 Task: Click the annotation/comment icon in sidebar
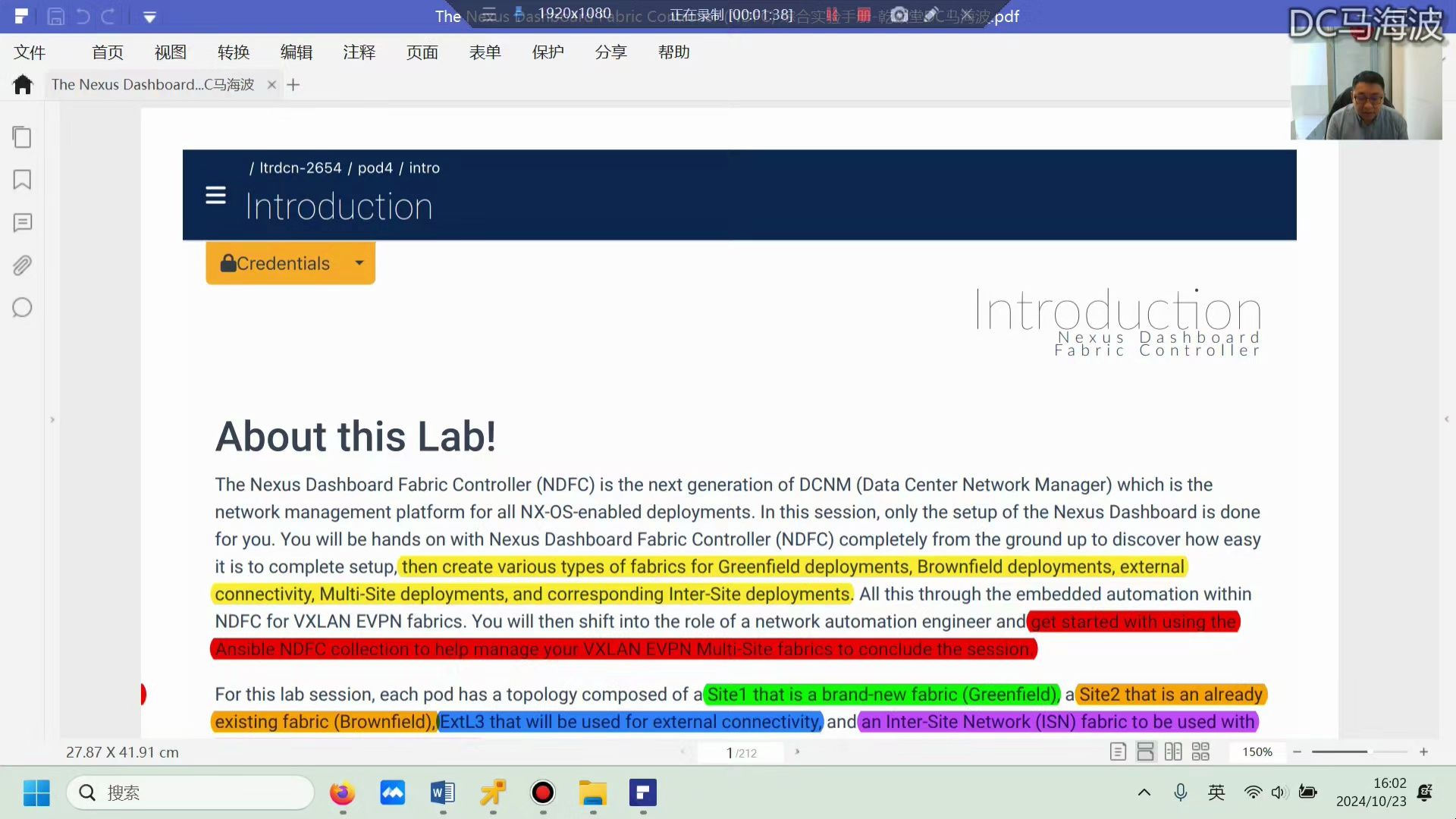[x=22, y=222]
